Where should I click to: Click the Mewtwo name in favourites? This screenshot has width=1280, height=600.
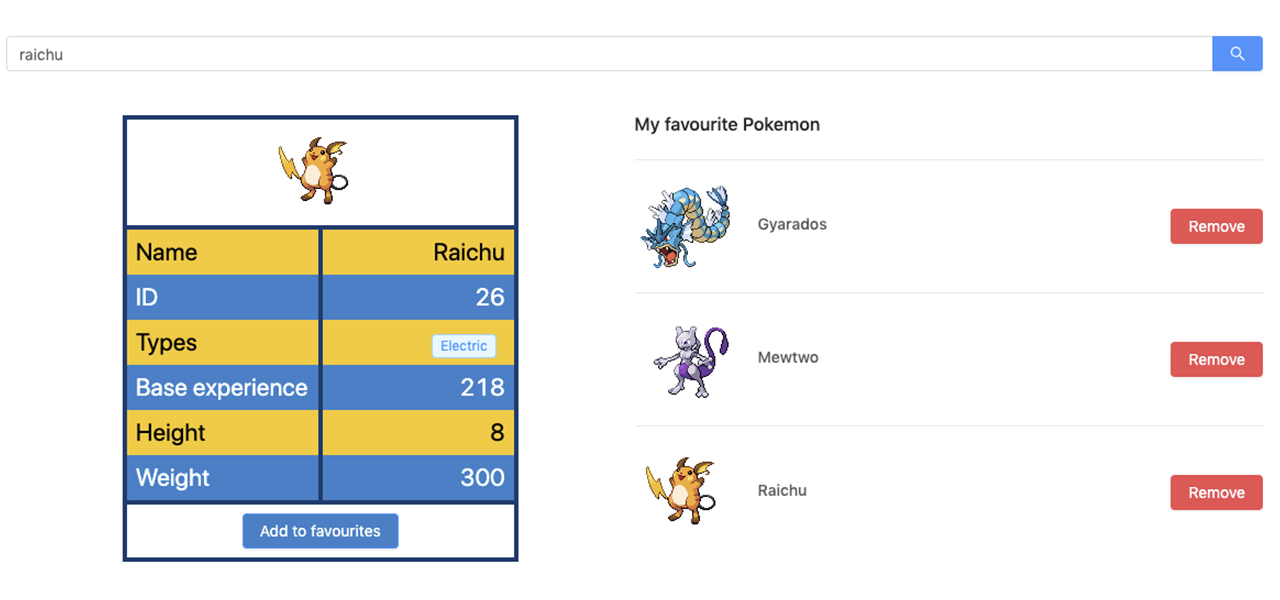click(788, 357)
